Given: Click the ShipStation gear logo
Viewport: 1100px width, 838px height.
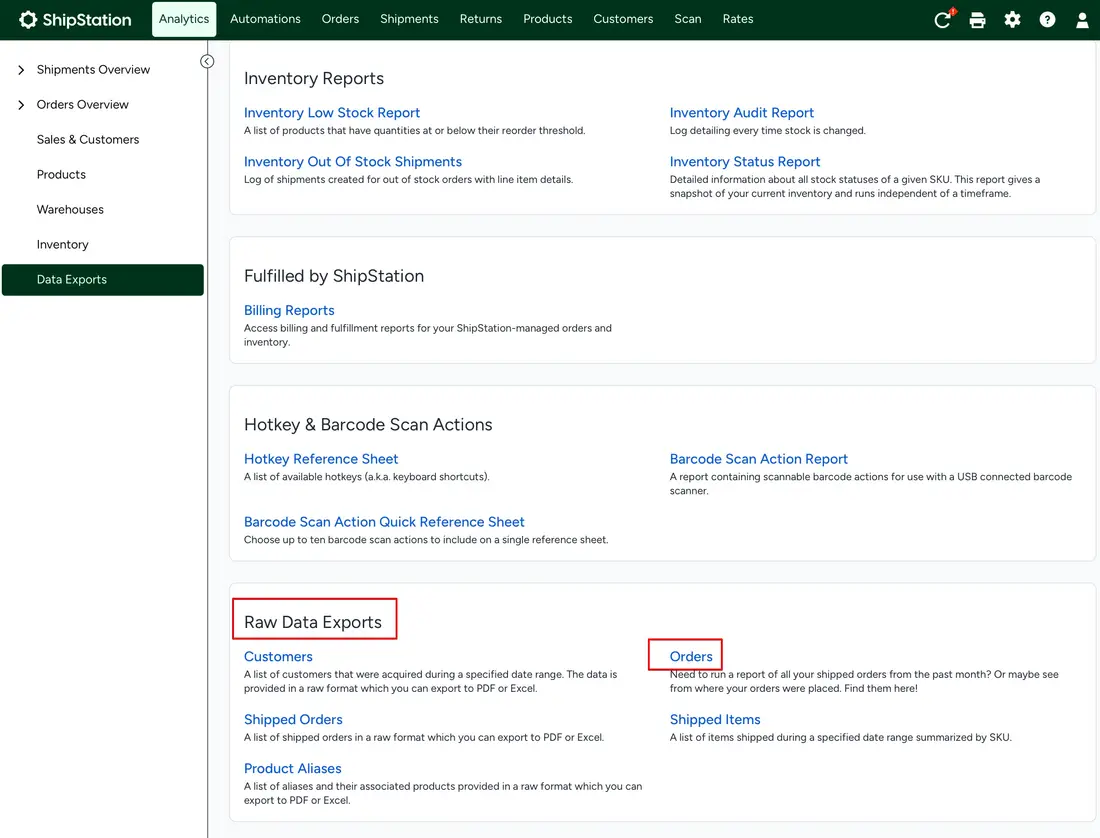Looking at the screenshot, I should tap(28, 20).
